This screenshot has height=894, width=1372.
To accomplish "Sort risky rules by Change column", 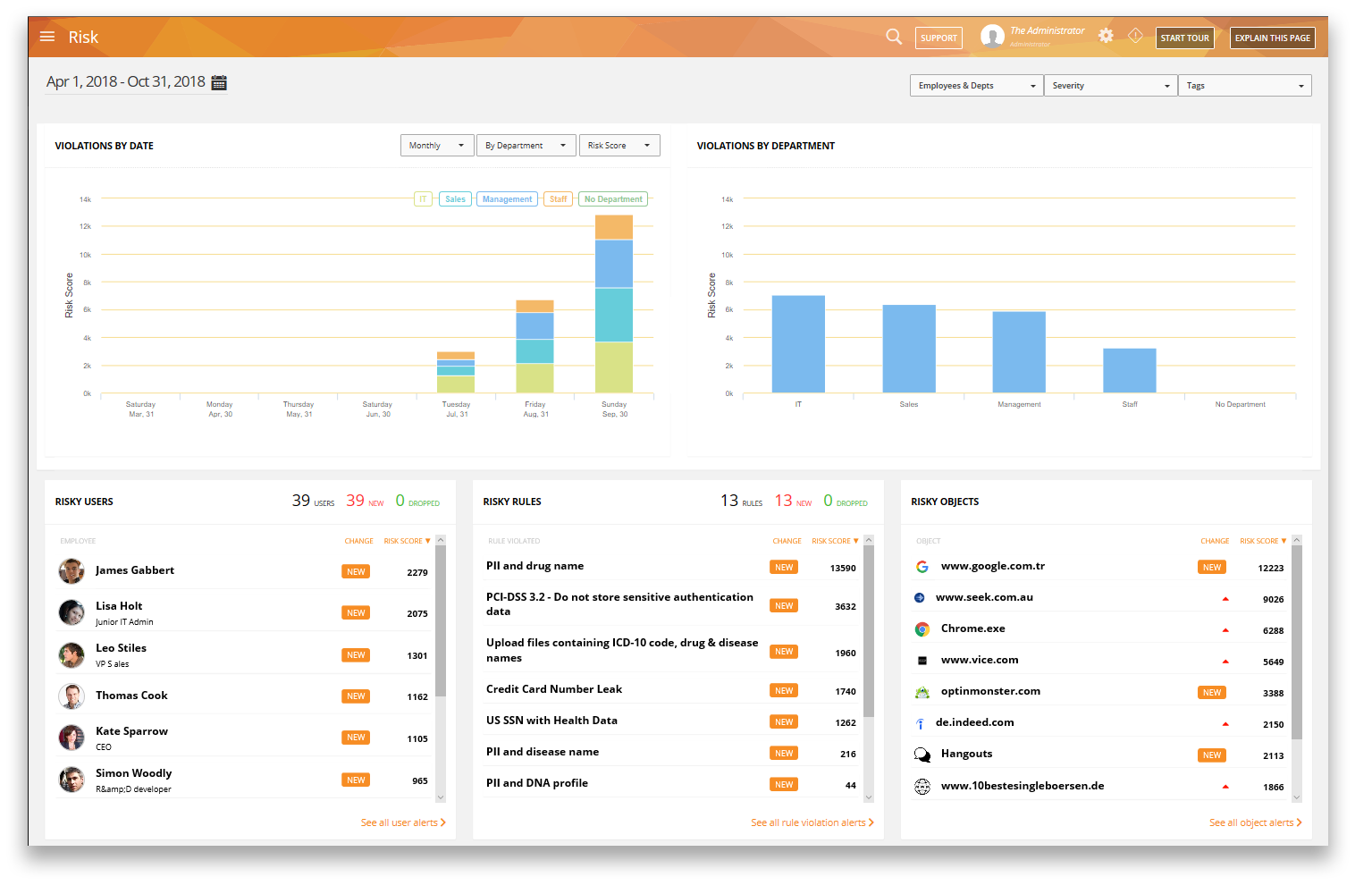I will [787, 542].
